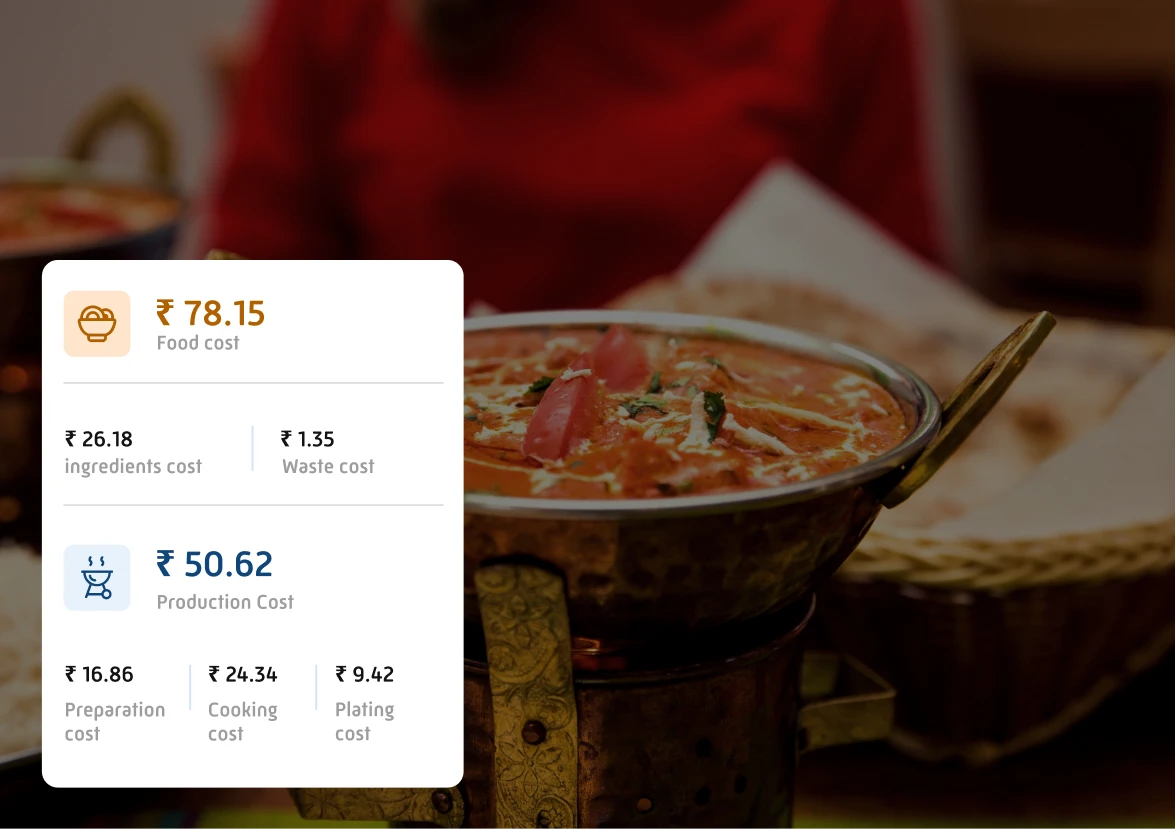Click the Plating cost label
The height and width of the screenshot is (829, 1176).
[364, 722]
